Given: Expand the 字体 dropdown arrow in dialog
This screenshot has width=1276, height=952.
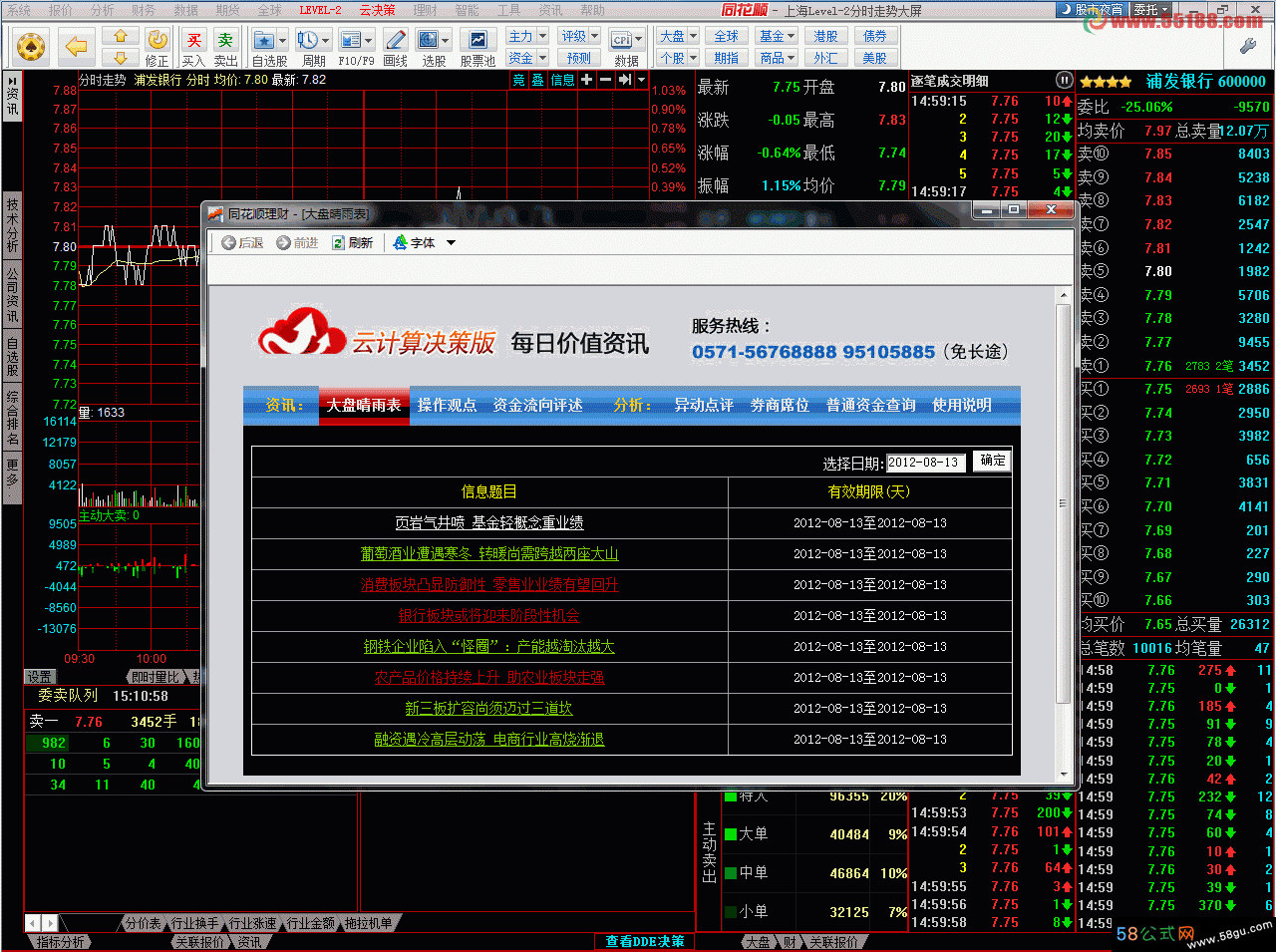Looking at the screenshot, I should pos(451,243).
